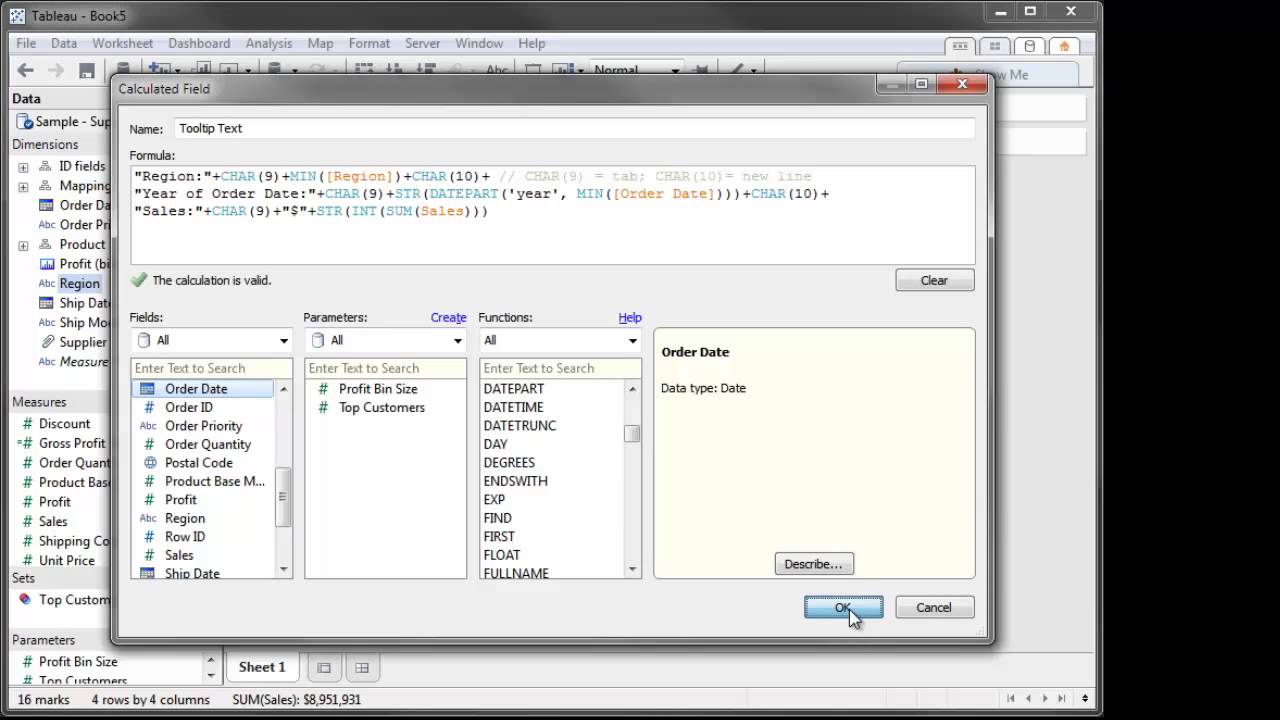Screen dimensions: 1280x720
Task: Click the Create parameter link
Action: click(x=448, y=317)
